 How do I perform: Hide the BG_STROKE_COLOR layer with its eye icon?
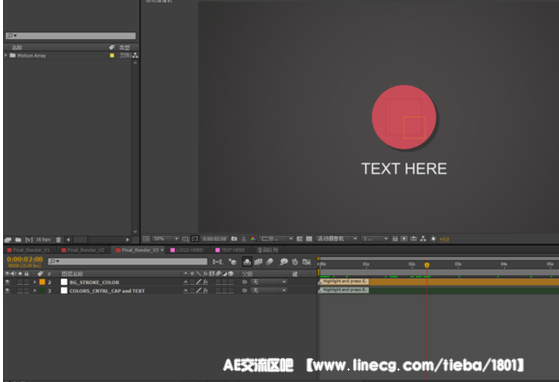[x=8, y=282]
